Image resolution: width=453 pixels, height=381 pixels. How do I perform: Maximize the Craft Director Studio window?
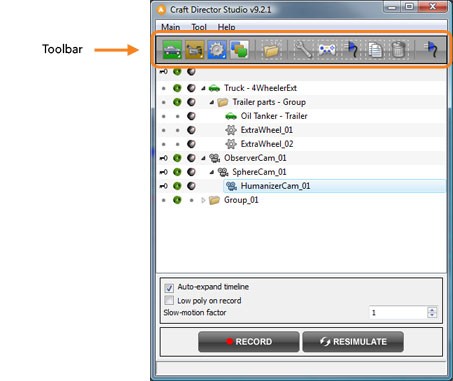(x=409, y=7)
